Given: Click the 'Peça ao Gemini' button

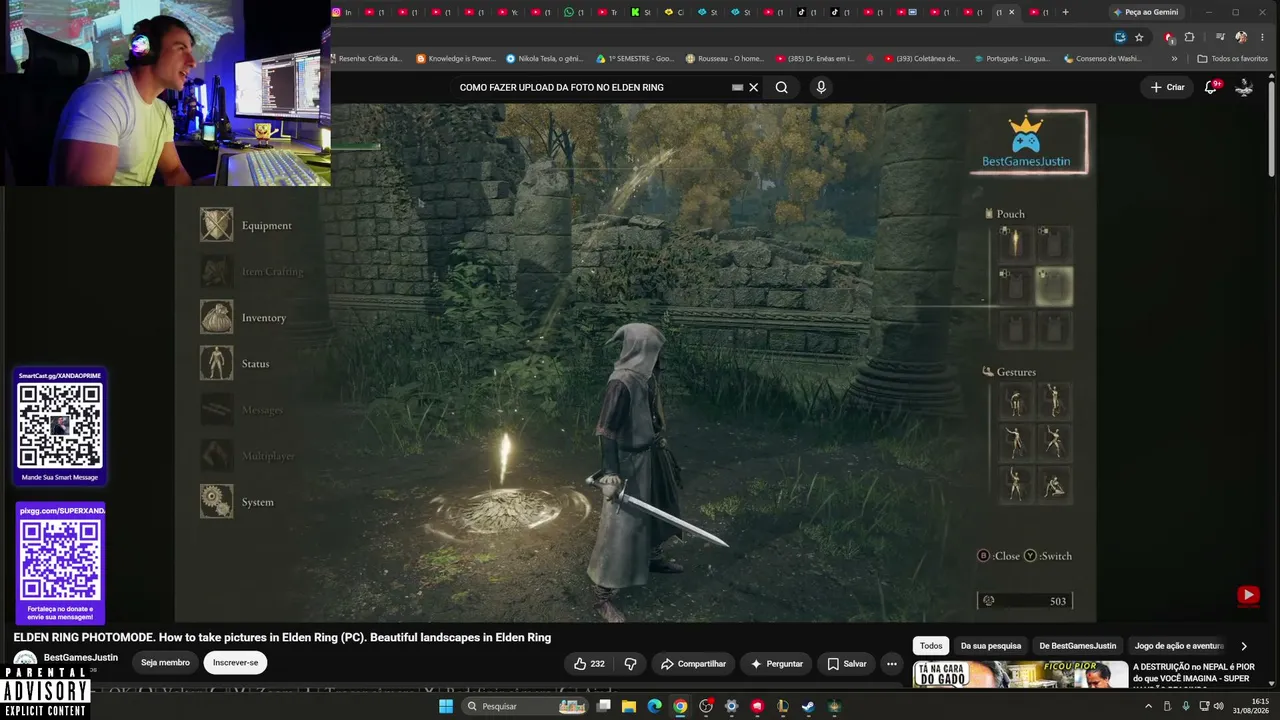Looking at the screenshot, I should coord(1146,12).
